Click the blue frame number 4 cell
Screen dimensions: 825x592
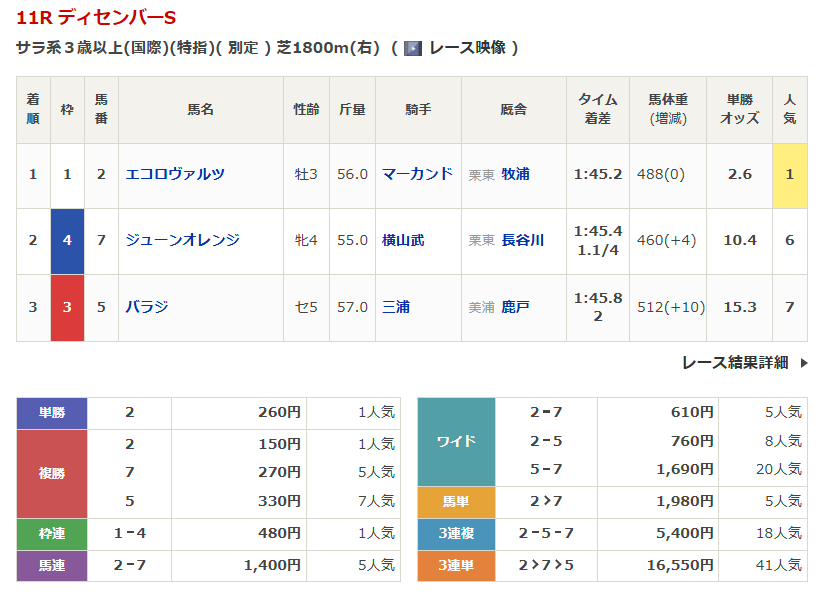pyautogui.click(x=67, y=240)
